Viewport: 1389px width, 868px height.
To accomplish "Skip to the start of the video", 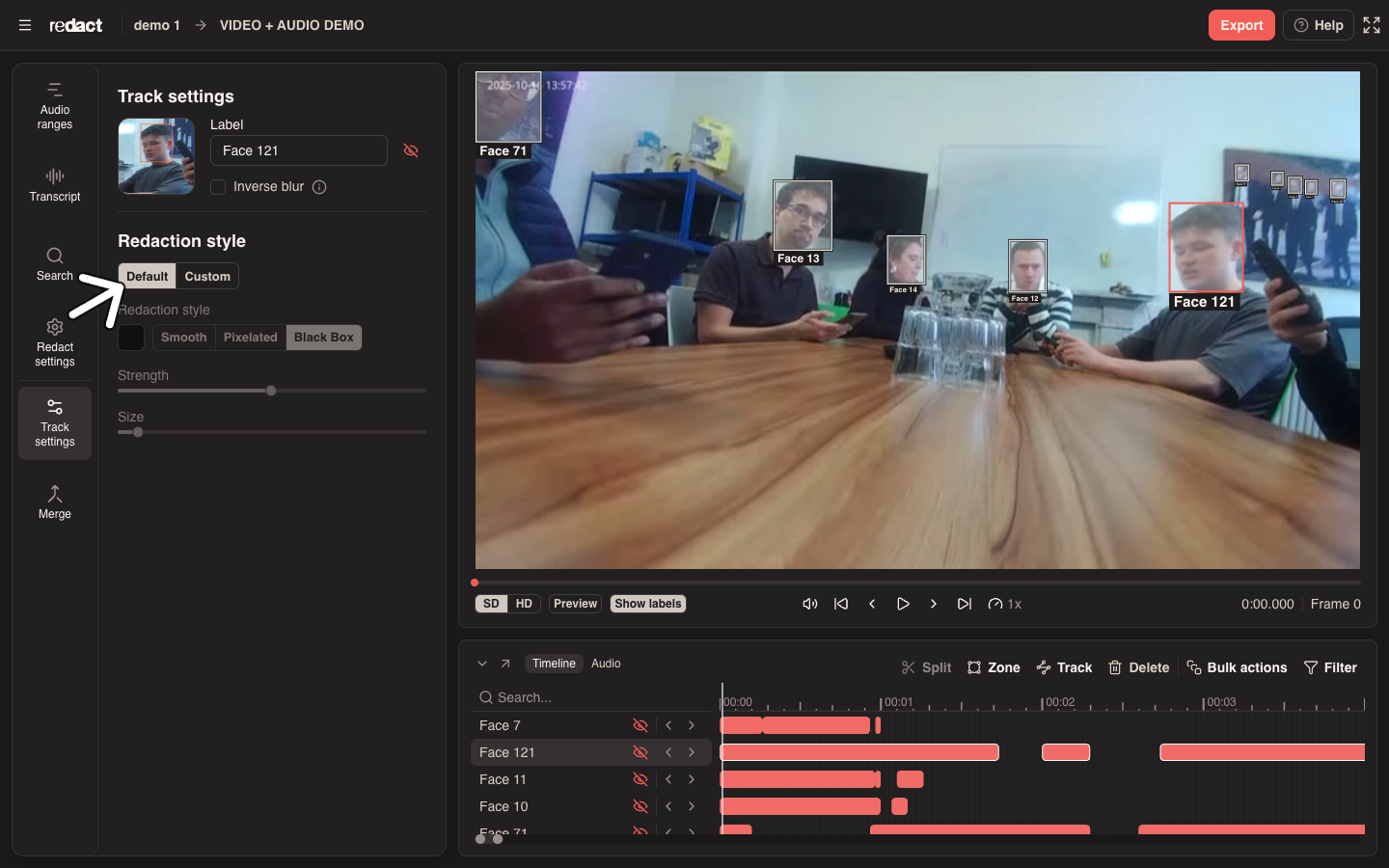I will (841, 604).
